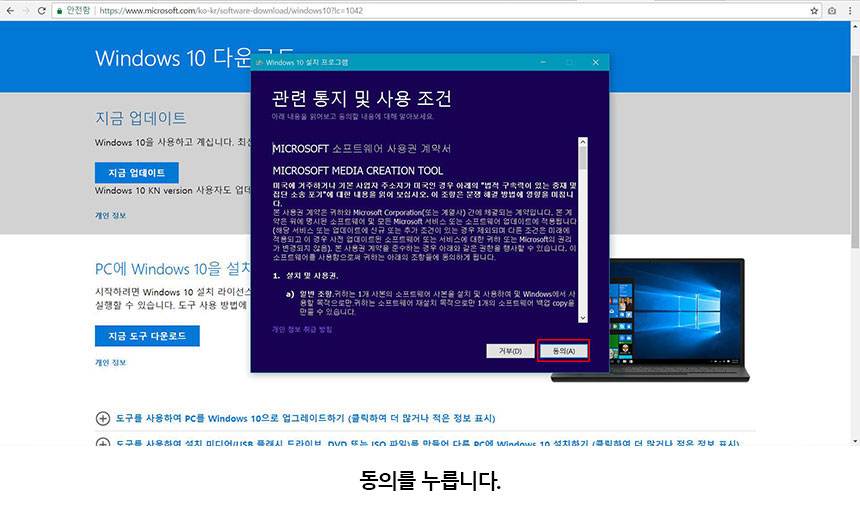Click the MICROSOFT 소프트웨어 사용권 계약서 line
This screenshot has width=860, height=512.
tap(361, 149)
